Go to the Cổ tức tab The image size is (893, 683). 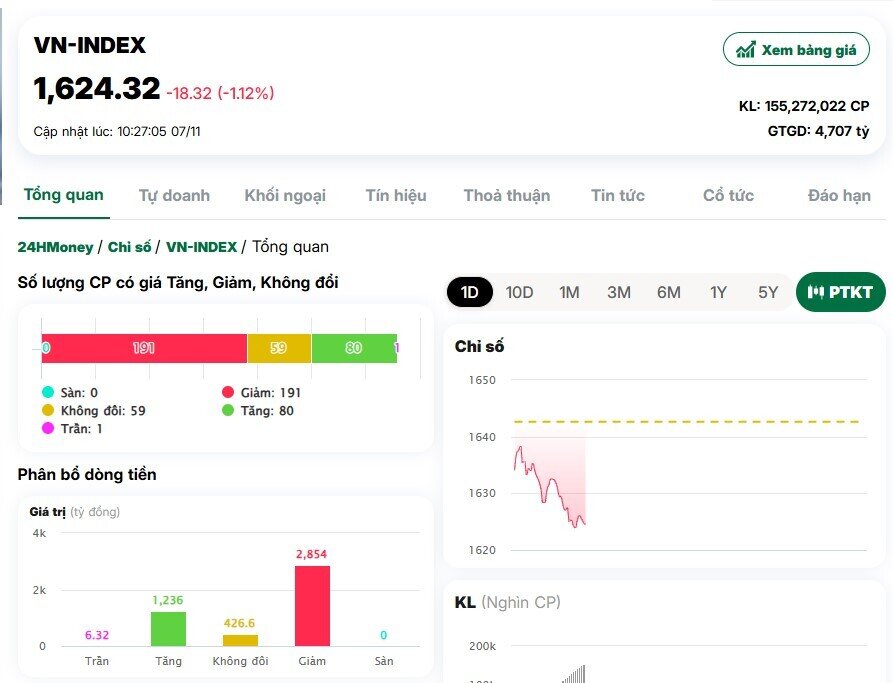728,195
